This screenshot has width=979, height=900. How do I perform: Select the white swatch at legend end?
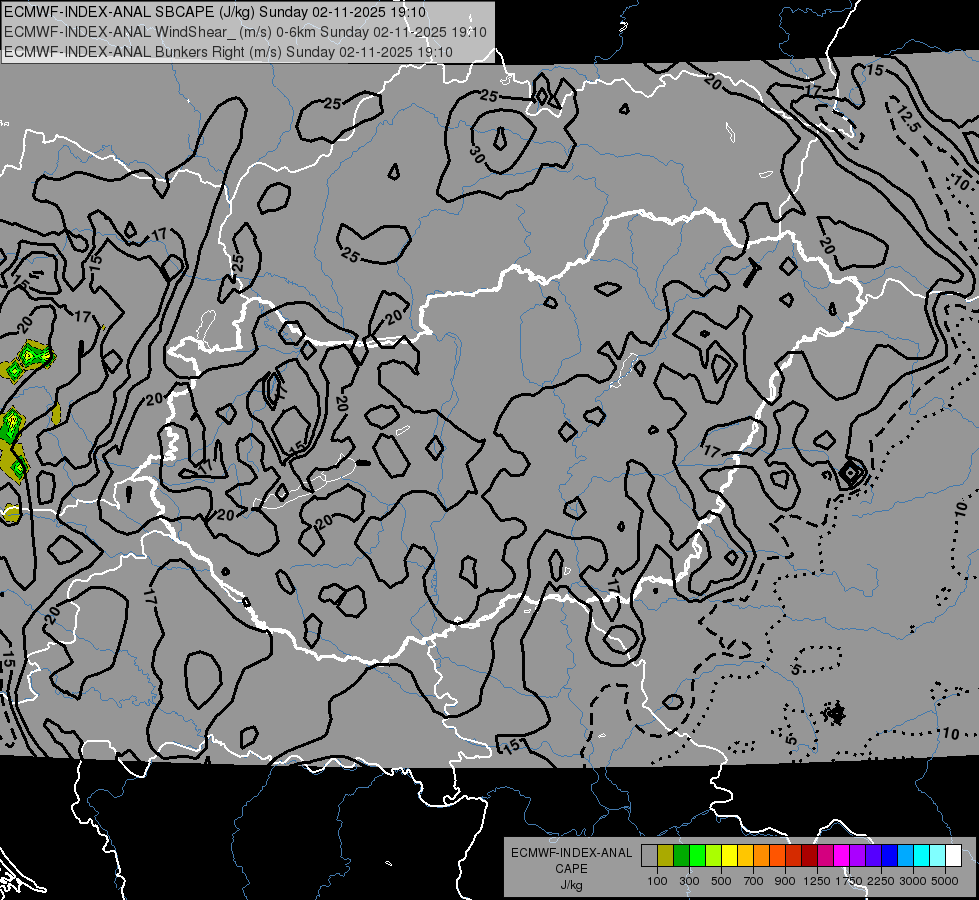[953, 855]
